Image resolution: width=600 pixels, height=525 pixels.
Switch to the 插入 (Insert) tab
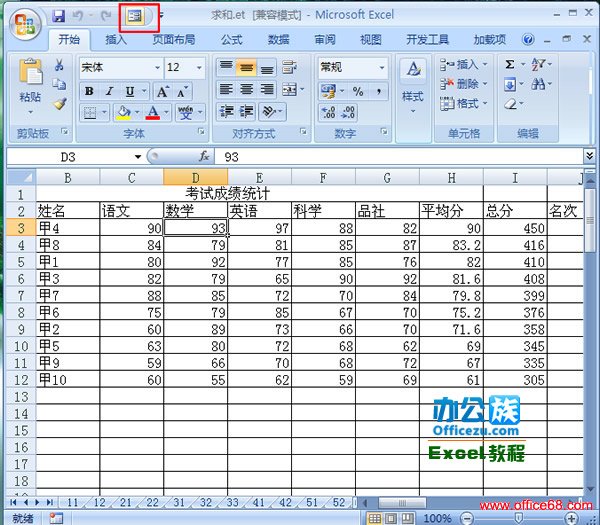click(116, 40)
